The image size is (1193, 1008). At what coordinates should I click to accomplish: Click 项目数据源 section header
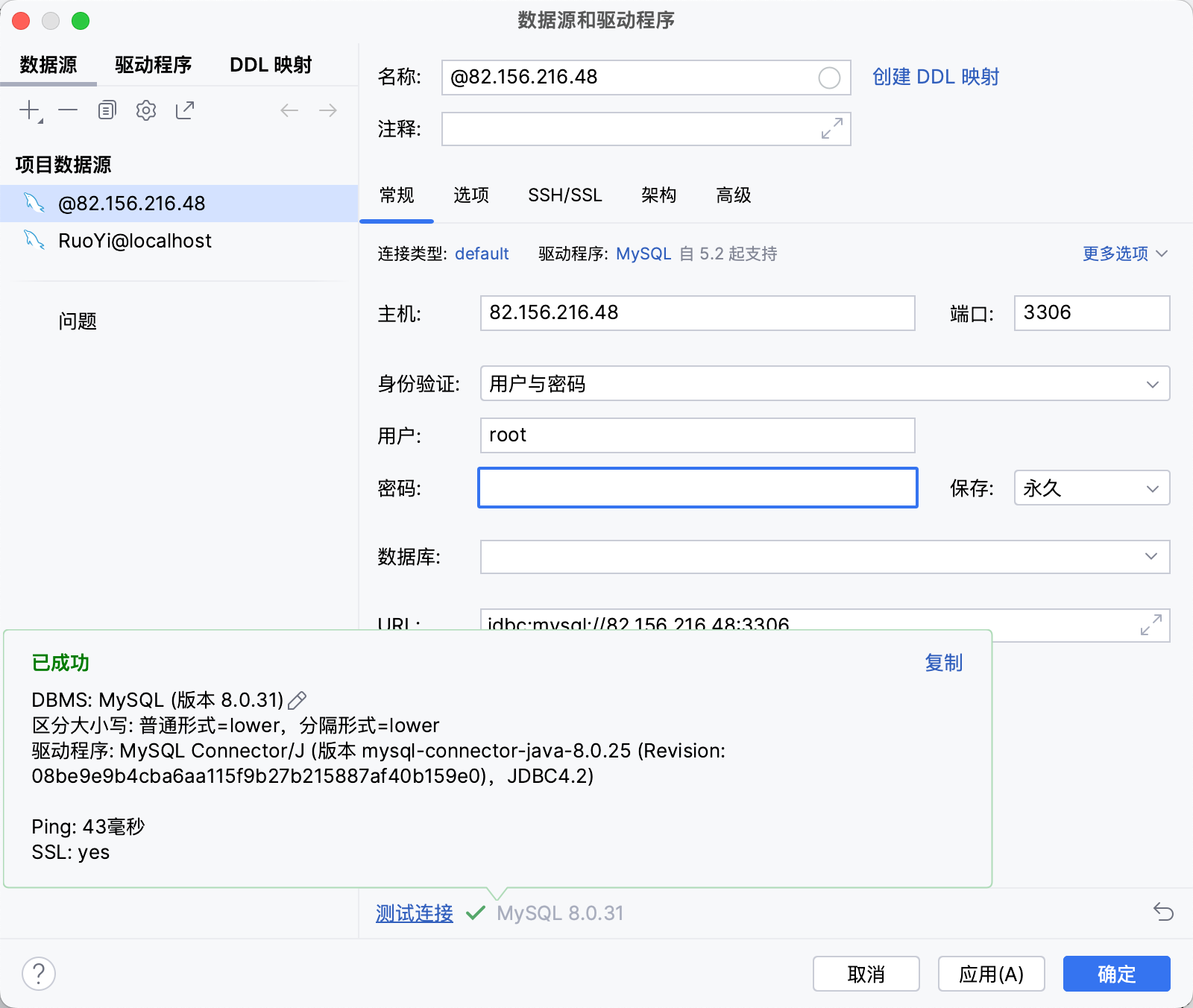[63, 165]
